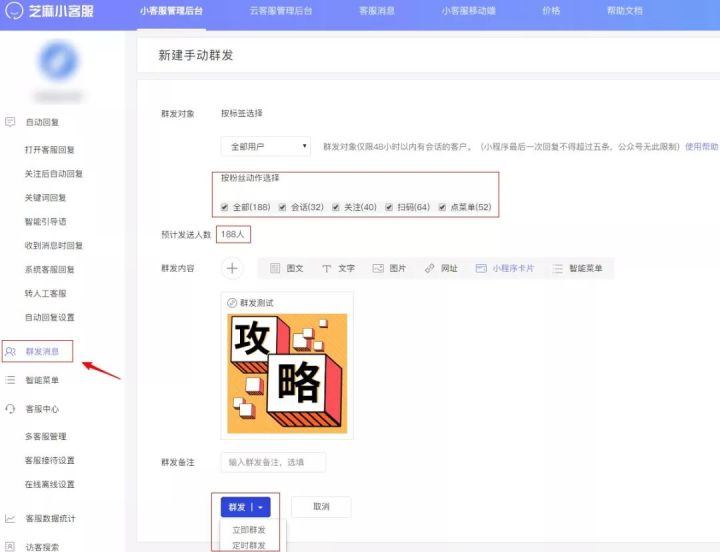
Task: Click the 小程序卡片 card icon
Action: pos(481,268)
